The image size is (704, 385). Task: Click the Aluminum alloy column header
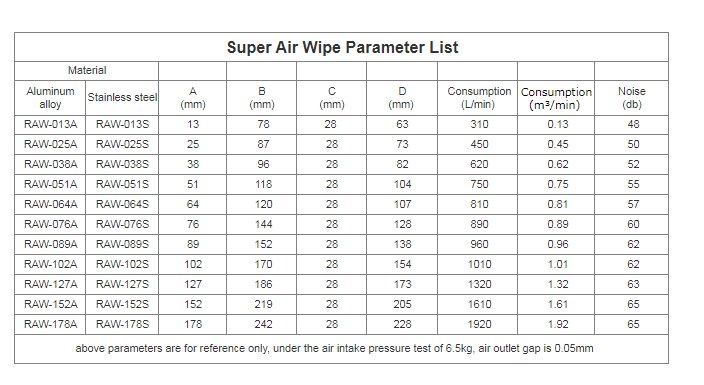point(50,97)
